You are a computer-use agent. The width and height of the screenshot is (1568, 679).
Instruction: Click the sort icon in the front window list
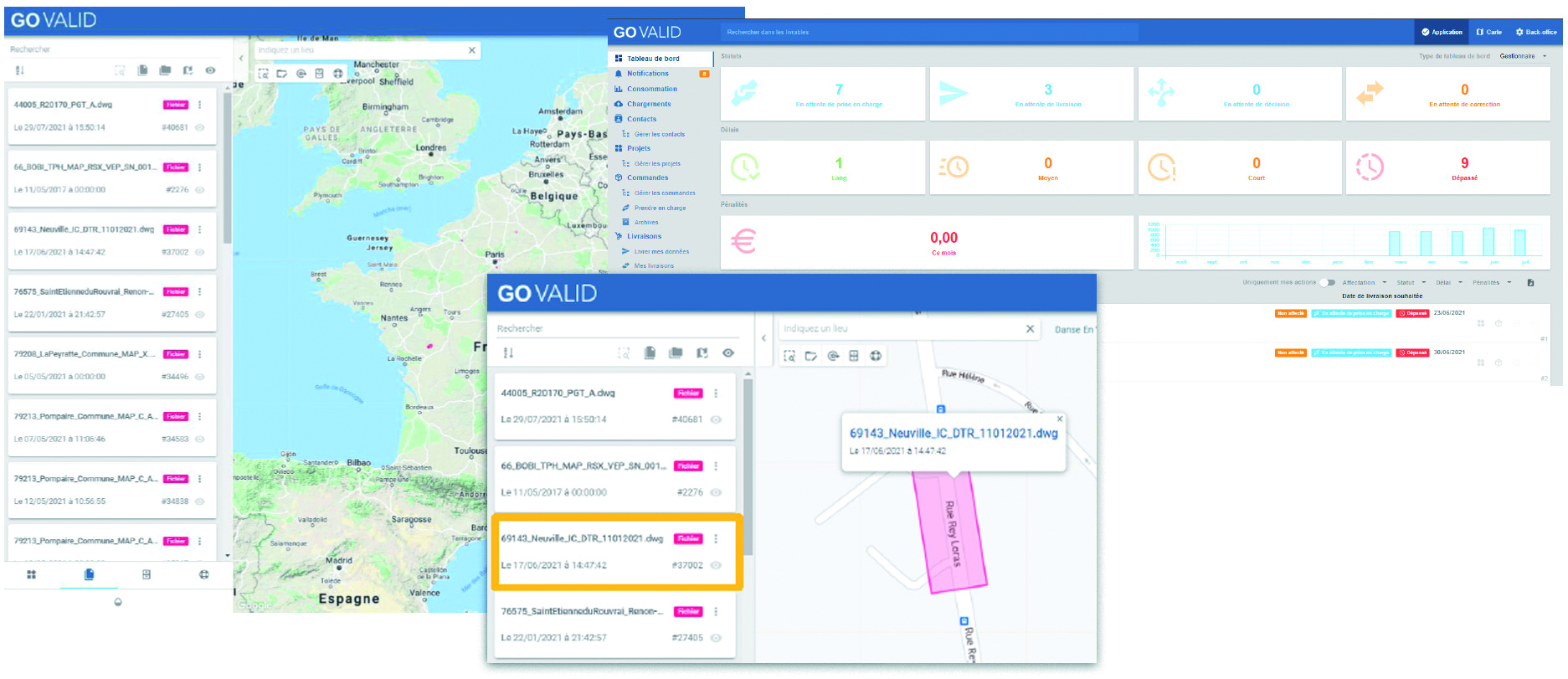pyautogui.click(x=508, y=353)
